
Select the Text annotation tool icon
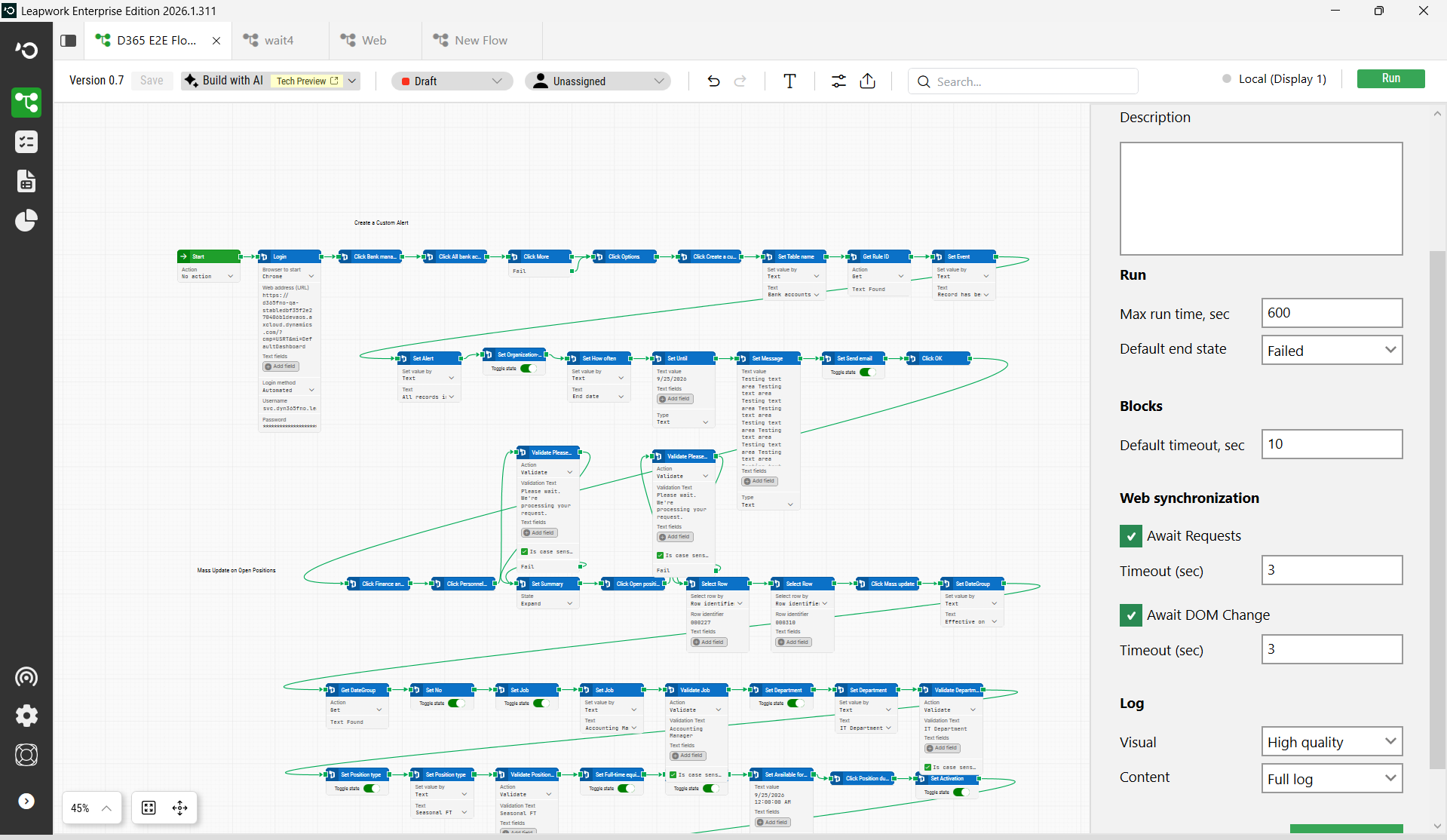(789, 81)
